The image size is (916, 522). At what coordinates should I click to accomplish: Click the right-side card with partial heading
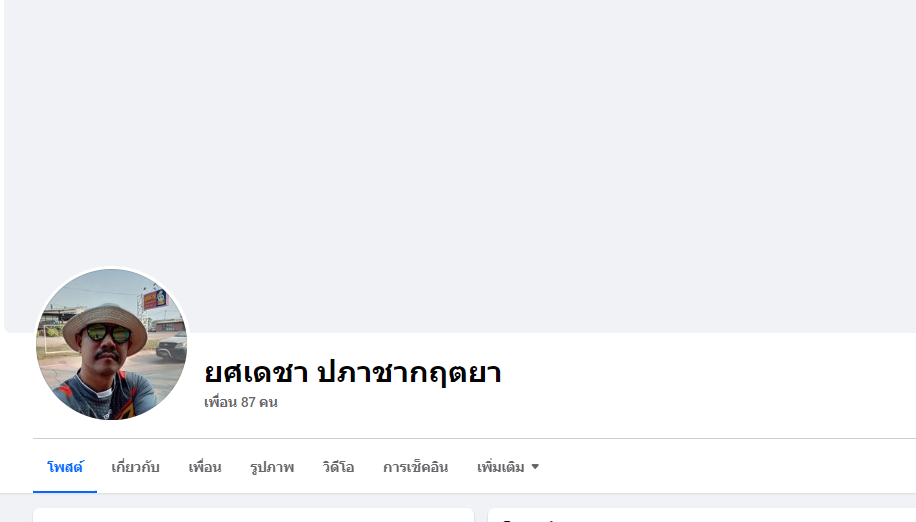702,515
